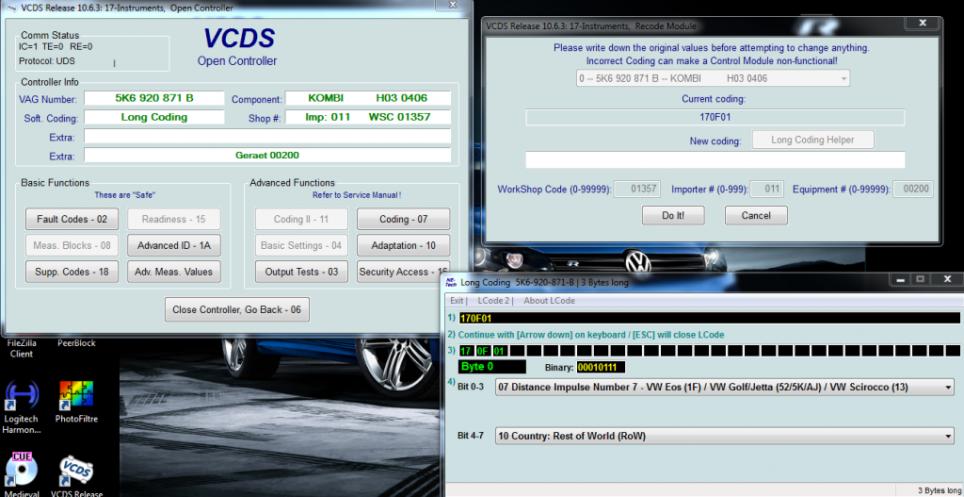
Task: Select byte 17 in the byte row
Action: (467, 351)
